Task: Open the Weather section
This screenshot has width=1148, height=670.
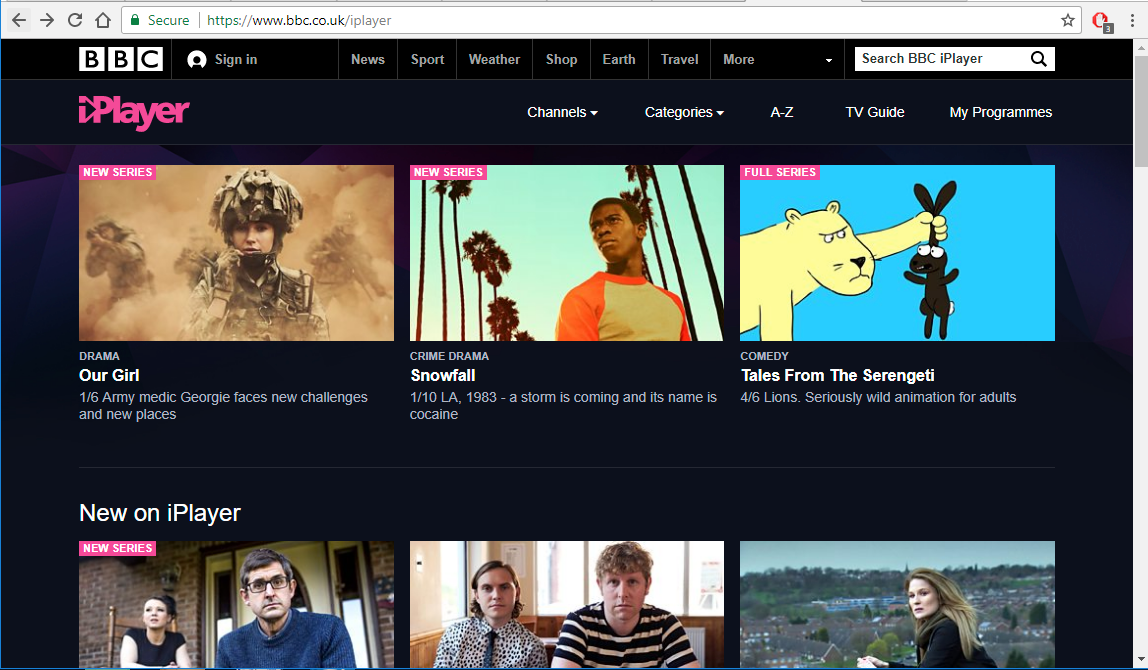Action: (494, 59)
